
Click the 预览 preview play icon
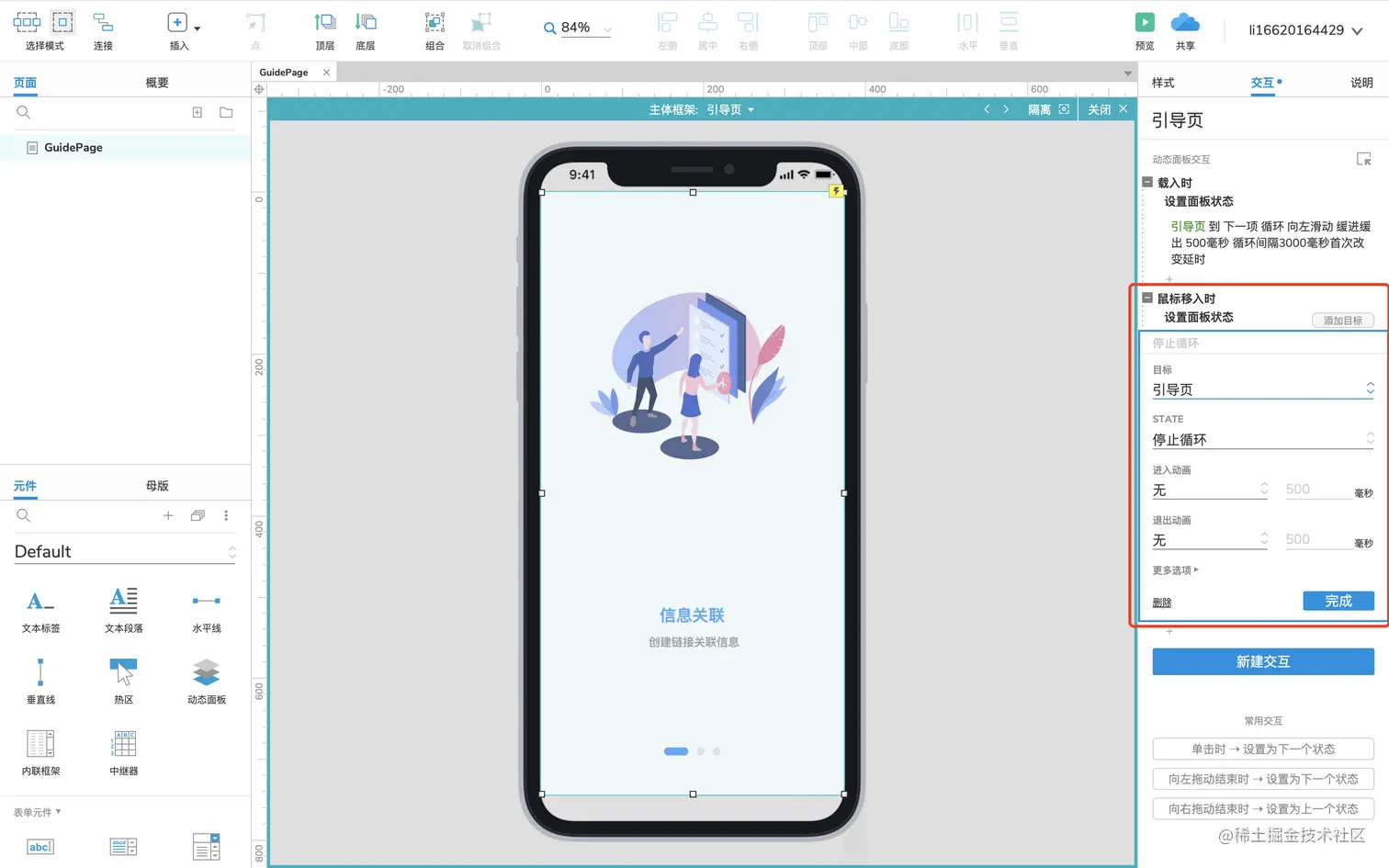[1145, 22]
